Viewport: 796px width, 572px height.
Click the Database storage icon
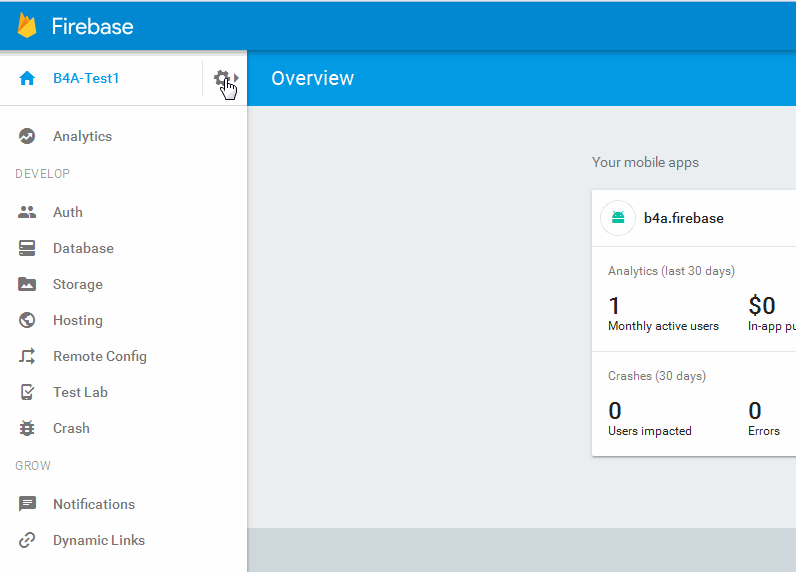tap(27, 248)
